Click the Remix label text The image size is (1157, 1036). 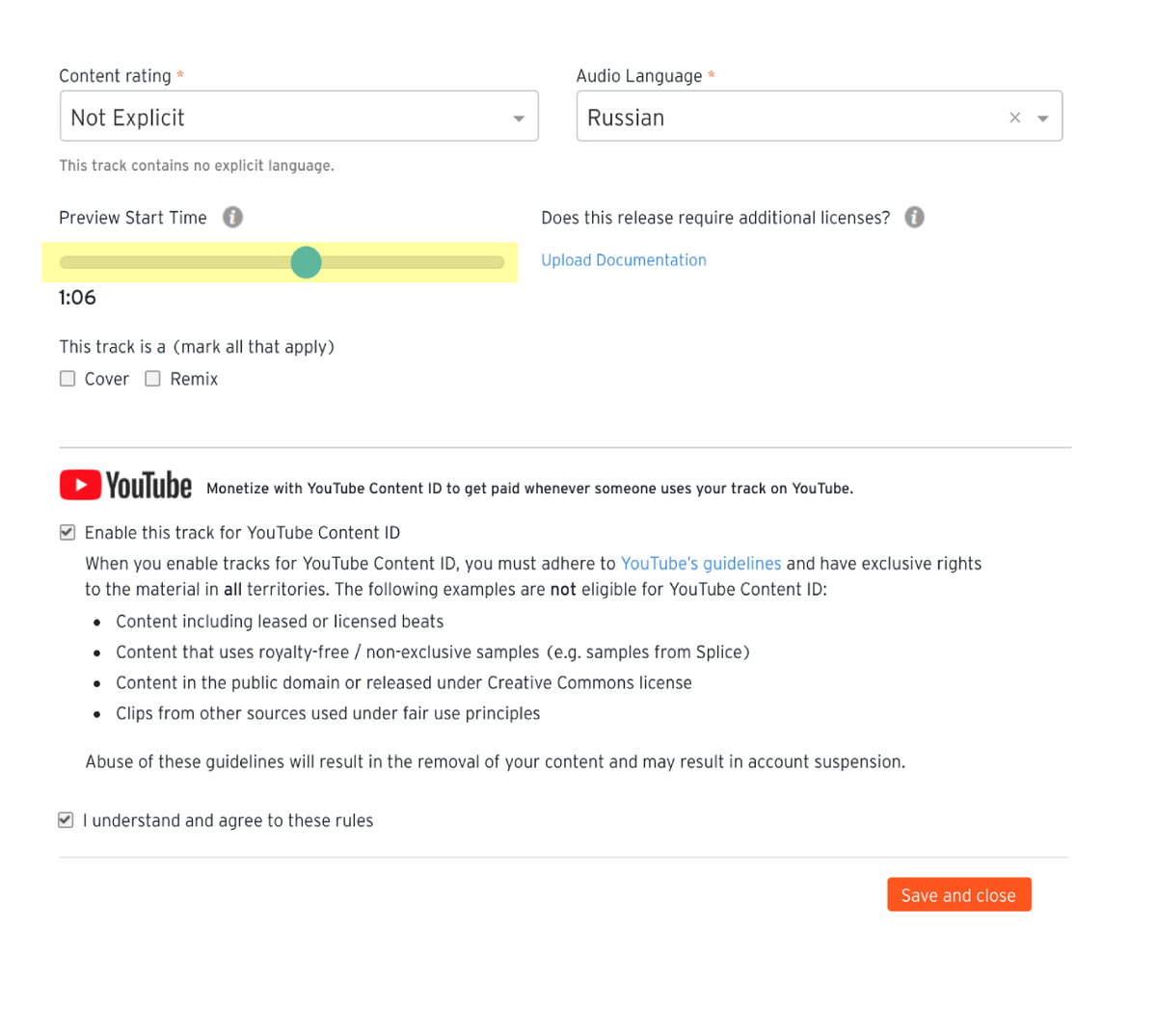[x=194, y=379]
